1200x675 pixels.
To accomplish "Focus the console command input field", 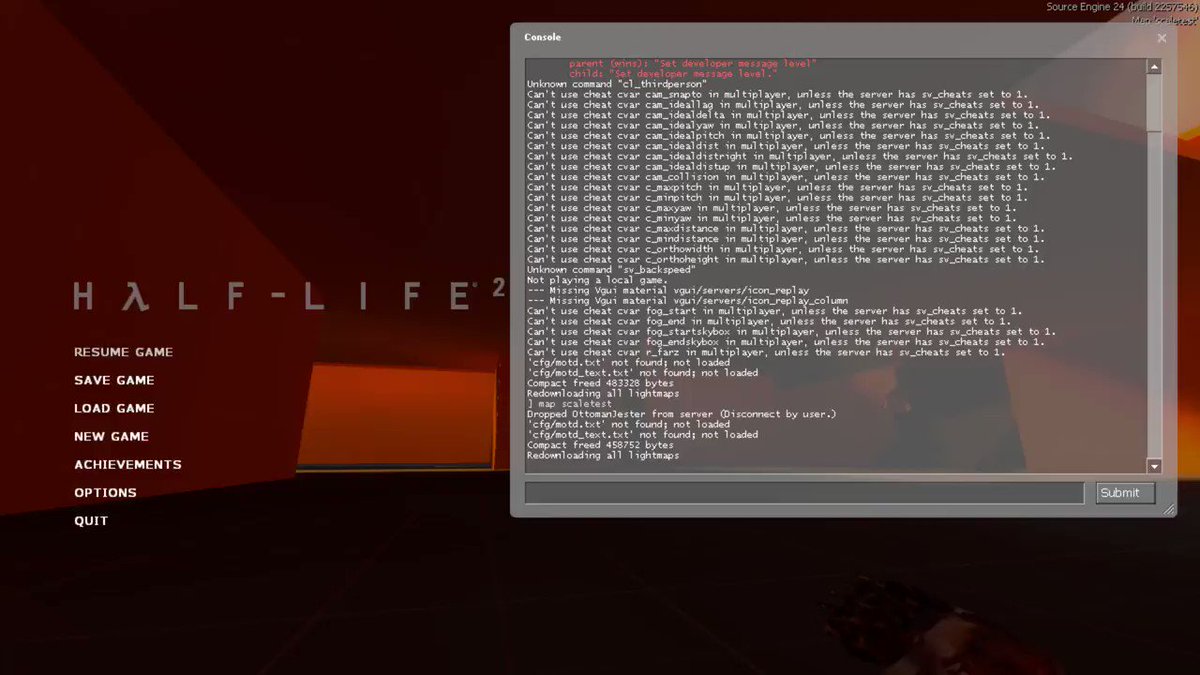I will point(804,493).
